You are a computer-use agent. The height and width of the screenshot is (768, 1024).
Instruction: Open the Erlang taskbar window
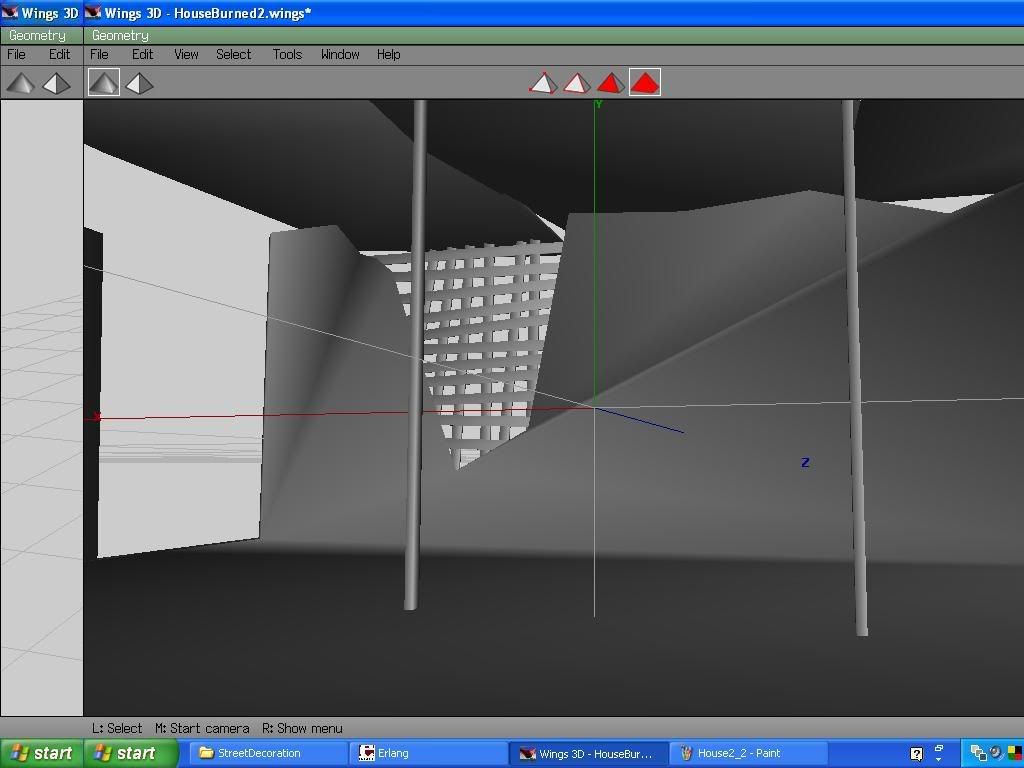(x=392, y=753)
